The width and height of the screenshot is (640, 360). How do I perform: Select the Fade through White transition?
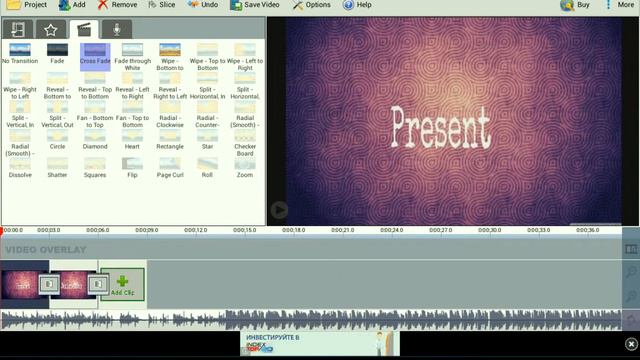click(x=133, y=57)
